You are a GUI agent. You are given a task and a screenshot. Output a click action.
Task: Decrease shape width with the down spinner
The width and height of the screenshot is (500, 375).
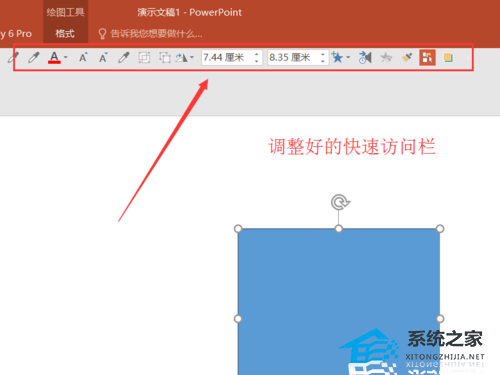(323, 61)
